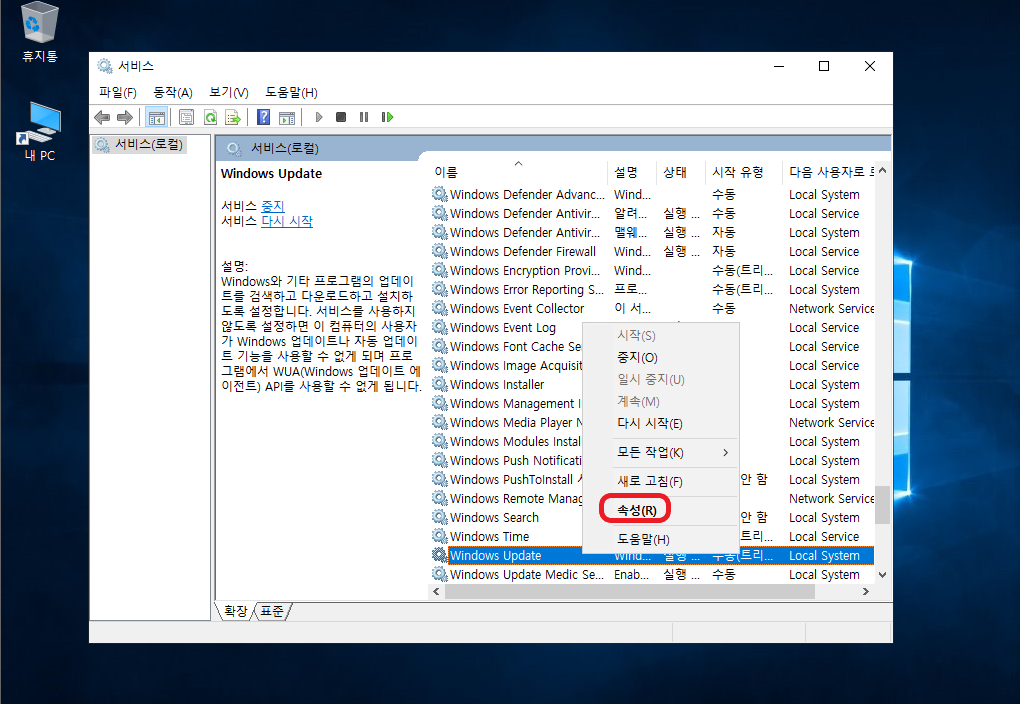
Task: Open the 동작(A) menu
Action: [x=172, y=92]
